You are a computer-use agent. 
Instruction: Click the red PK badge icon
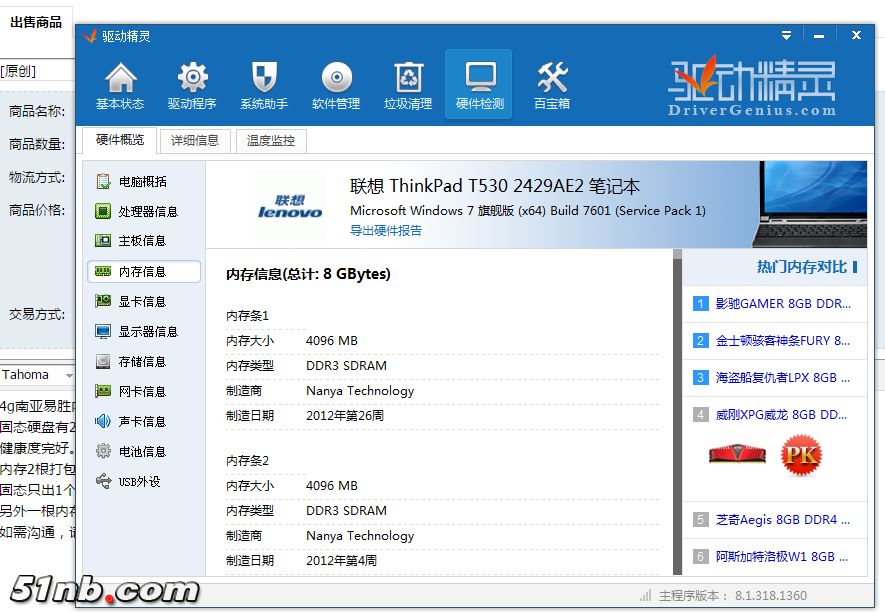(801, 455)
